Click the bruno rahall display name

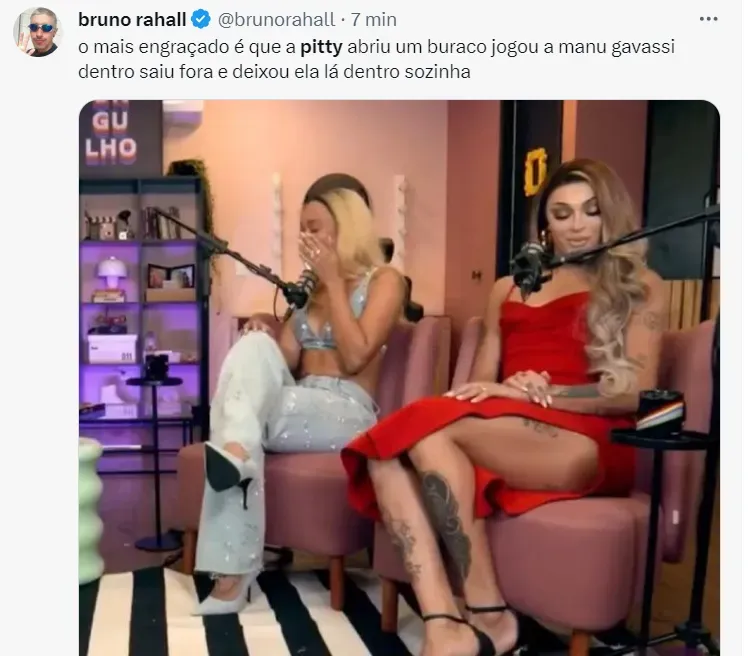coord(132,20)
